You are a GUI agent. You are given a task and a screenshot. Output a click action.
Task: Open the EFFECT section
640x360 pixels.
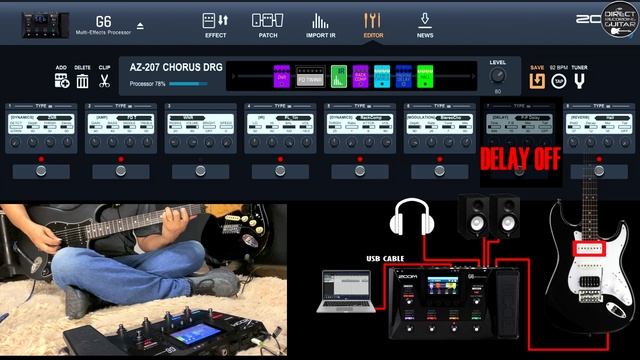tap(215, 25)
